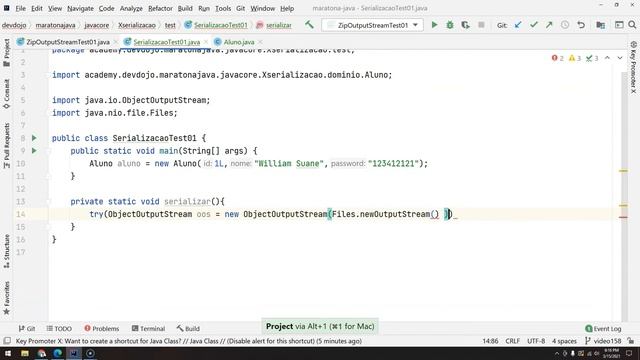Click yellow warning stripe mark near line 10

pos(623,171)
